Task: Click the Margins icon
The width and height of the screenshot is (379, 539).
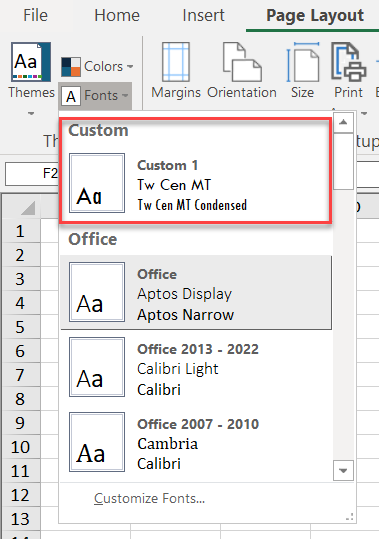Action: pyautogui.click(x=176, y=62)
